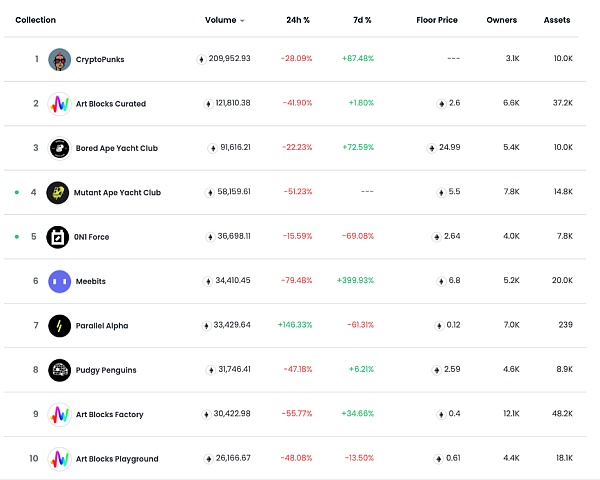
Task: Click the -28.09% 24h change value
Action: coord(297,59)
